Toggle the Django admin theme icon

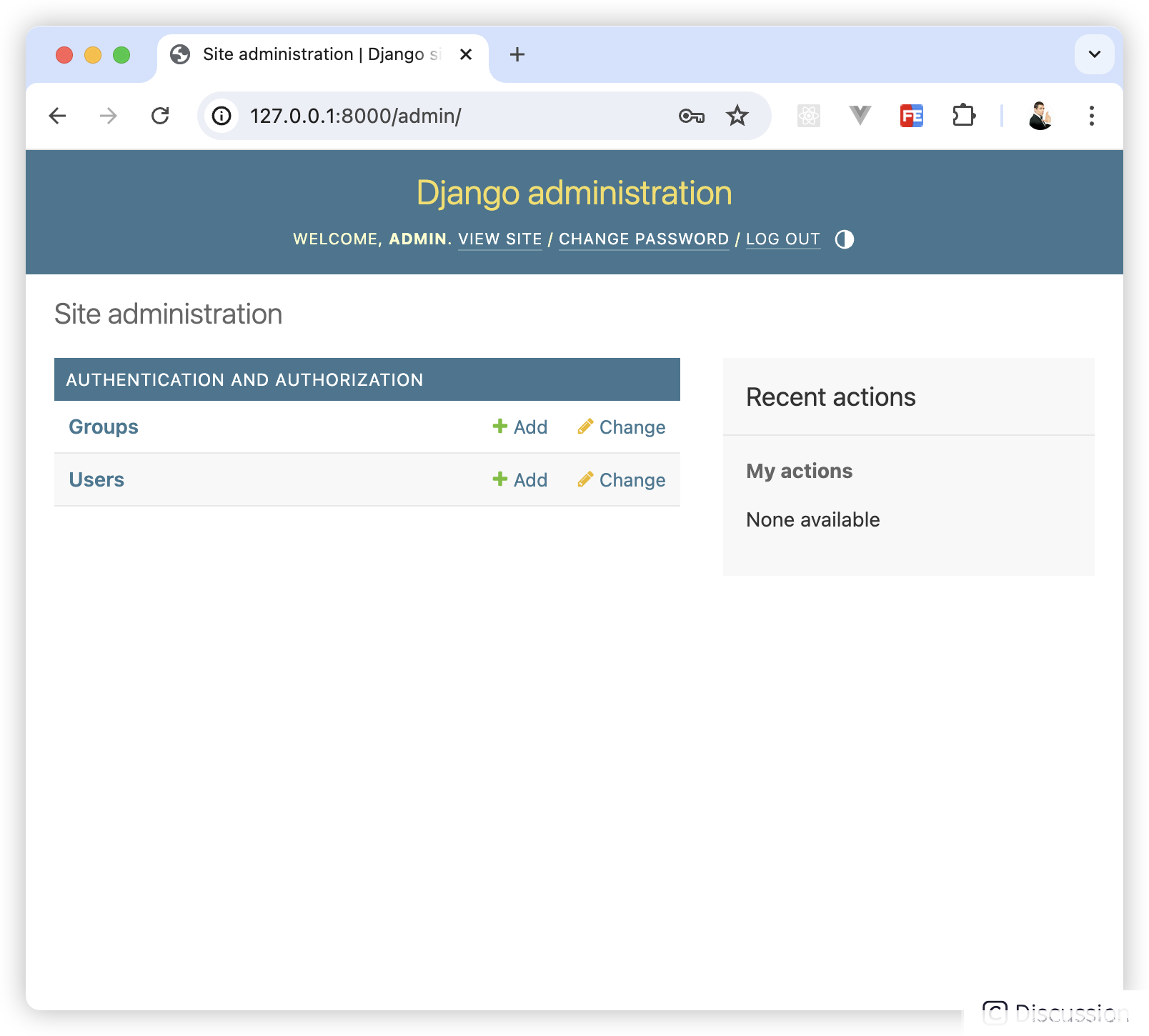[x=844, y=239]
